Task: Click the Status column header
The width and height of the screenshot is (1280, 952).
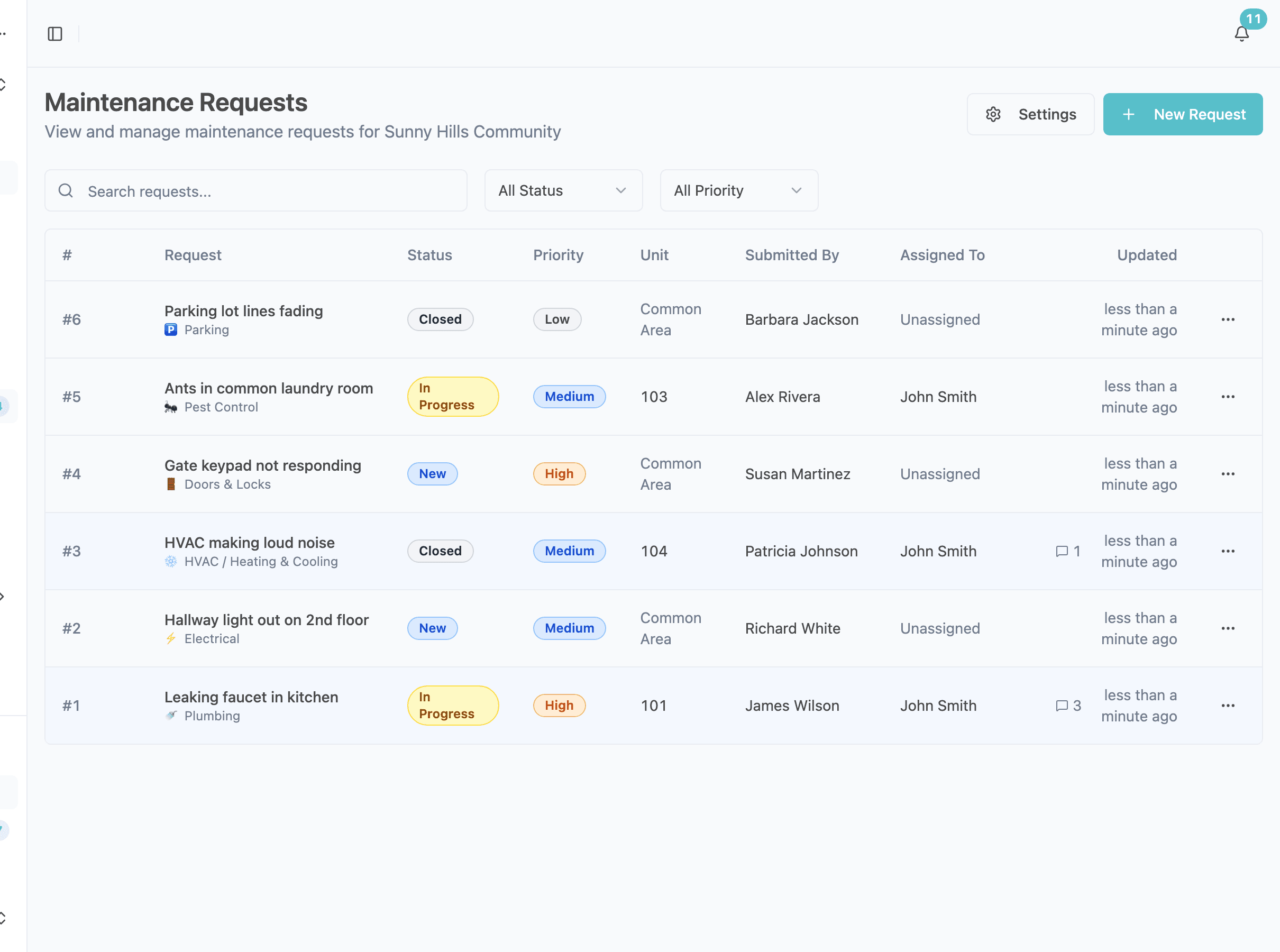Action: pyautogui.click(x=429, y=255)
